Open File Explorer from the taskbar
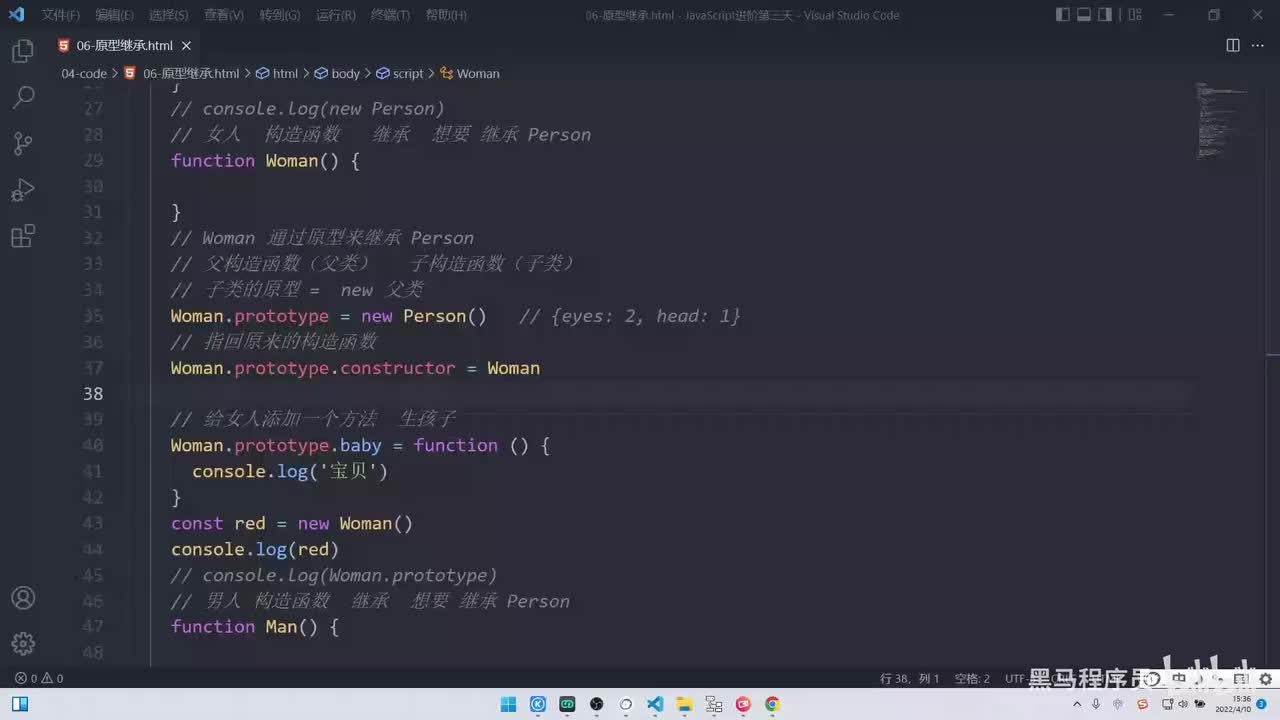Image resolution: width=1280 pixels, height=720 pixels. click(x=684, y=704)
